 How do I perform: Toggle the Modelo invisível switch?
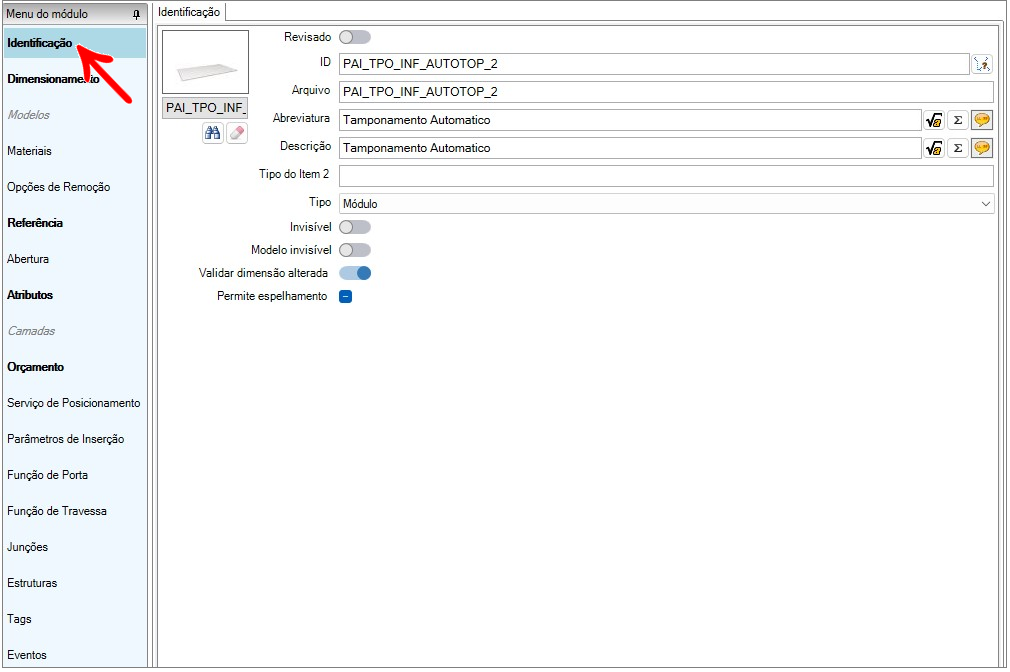pos(355,250)
